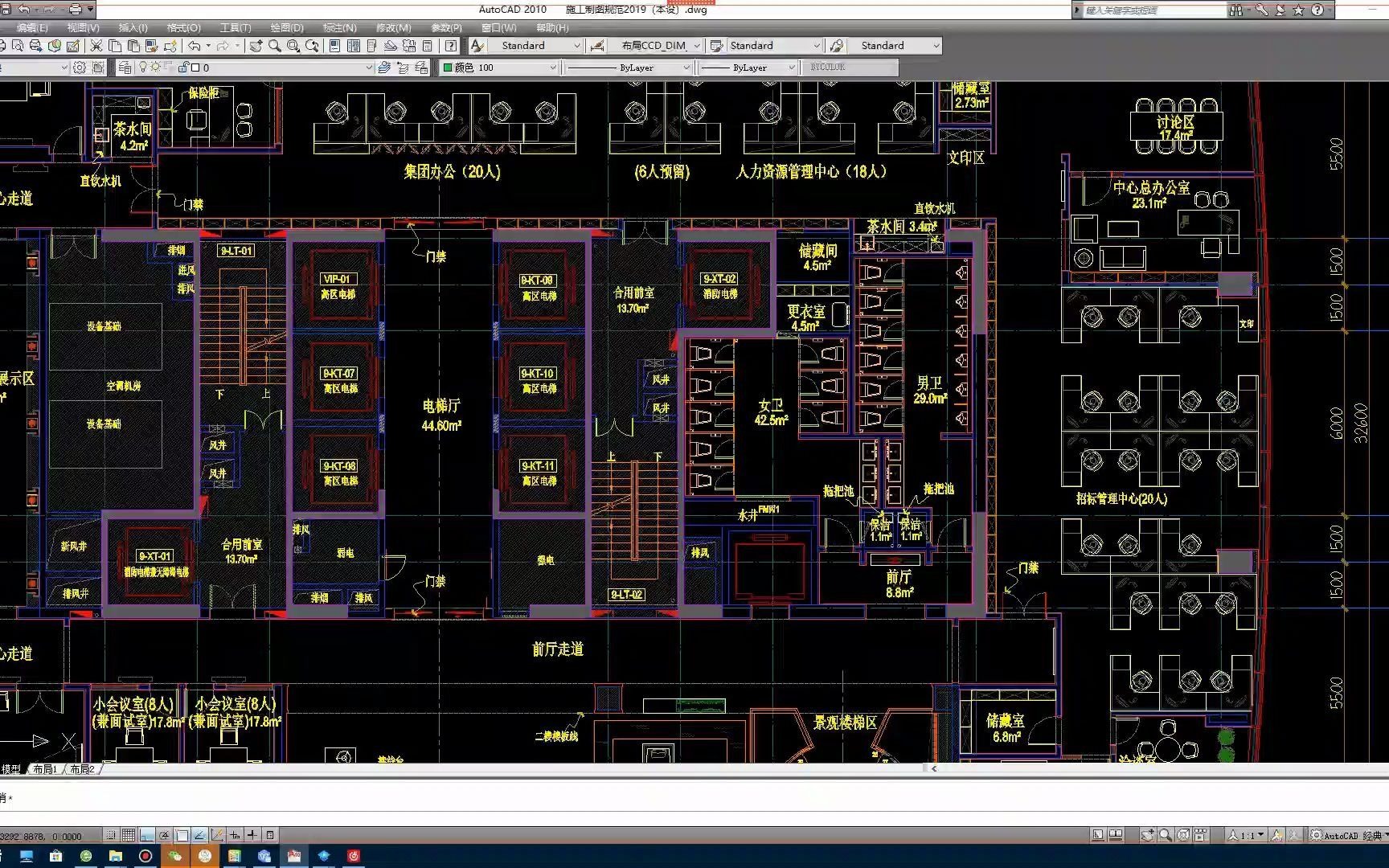Screen dimensions: 1389x868
Task: Click the Workspace Settings gear icon
Action: point(80,68)
